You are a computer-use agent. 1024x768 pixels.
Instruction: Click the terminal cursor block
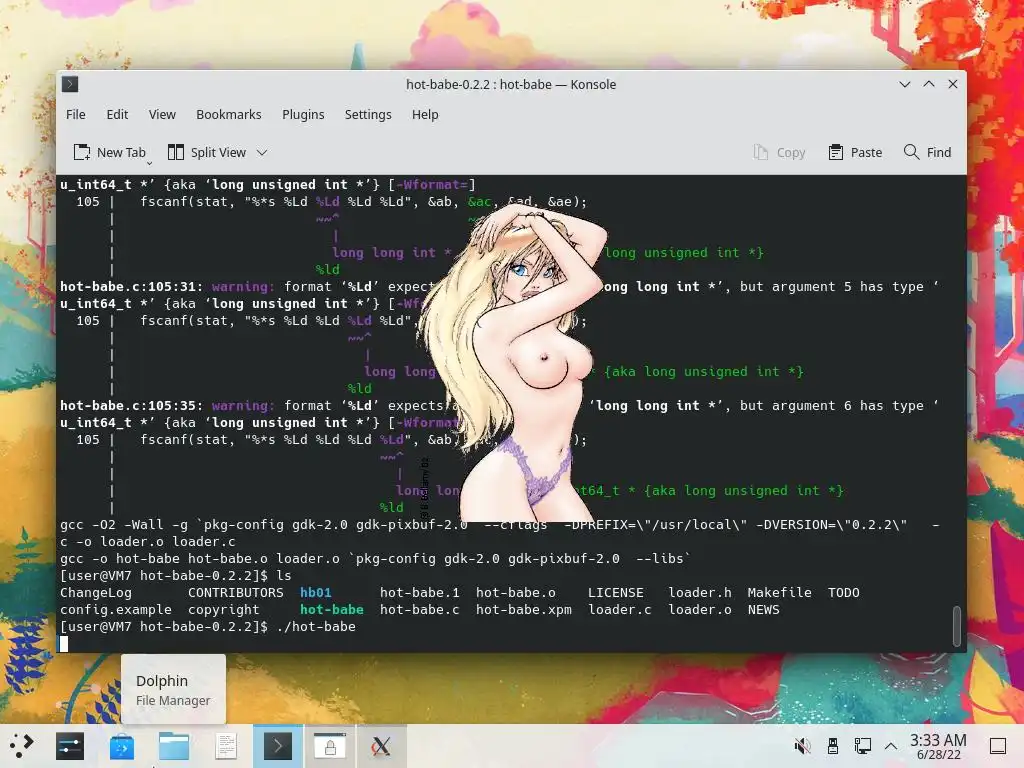tap(64, 644)
